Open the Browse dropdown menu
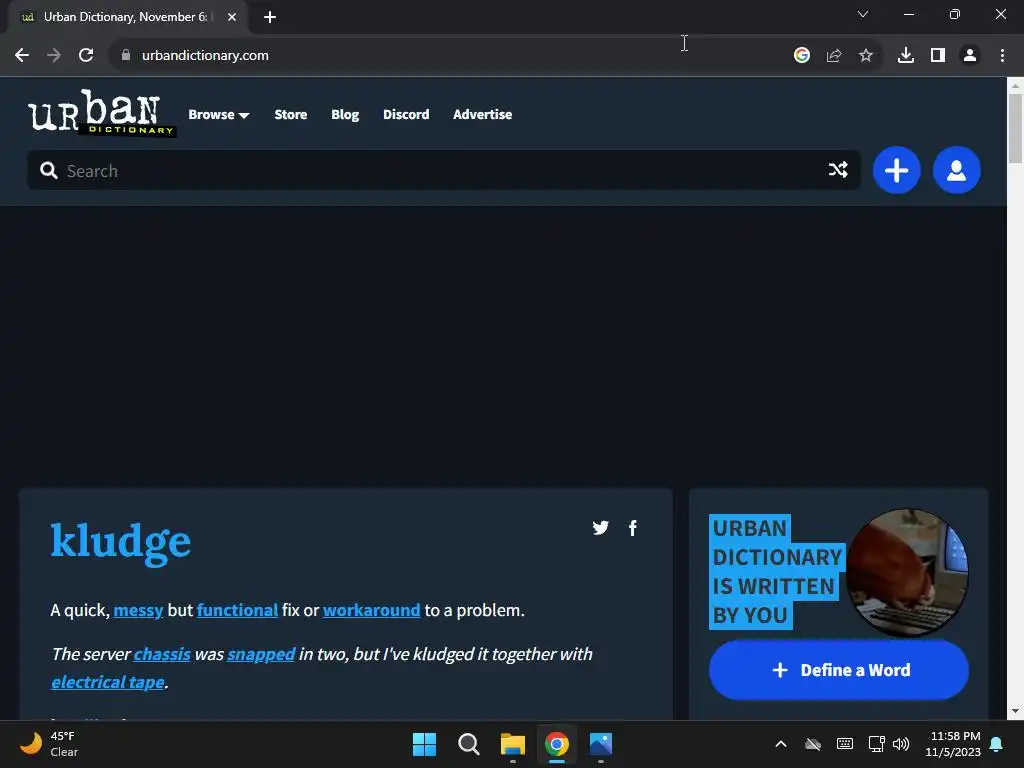This screenshot has width=1024, height=768. (x=219, y=114)
